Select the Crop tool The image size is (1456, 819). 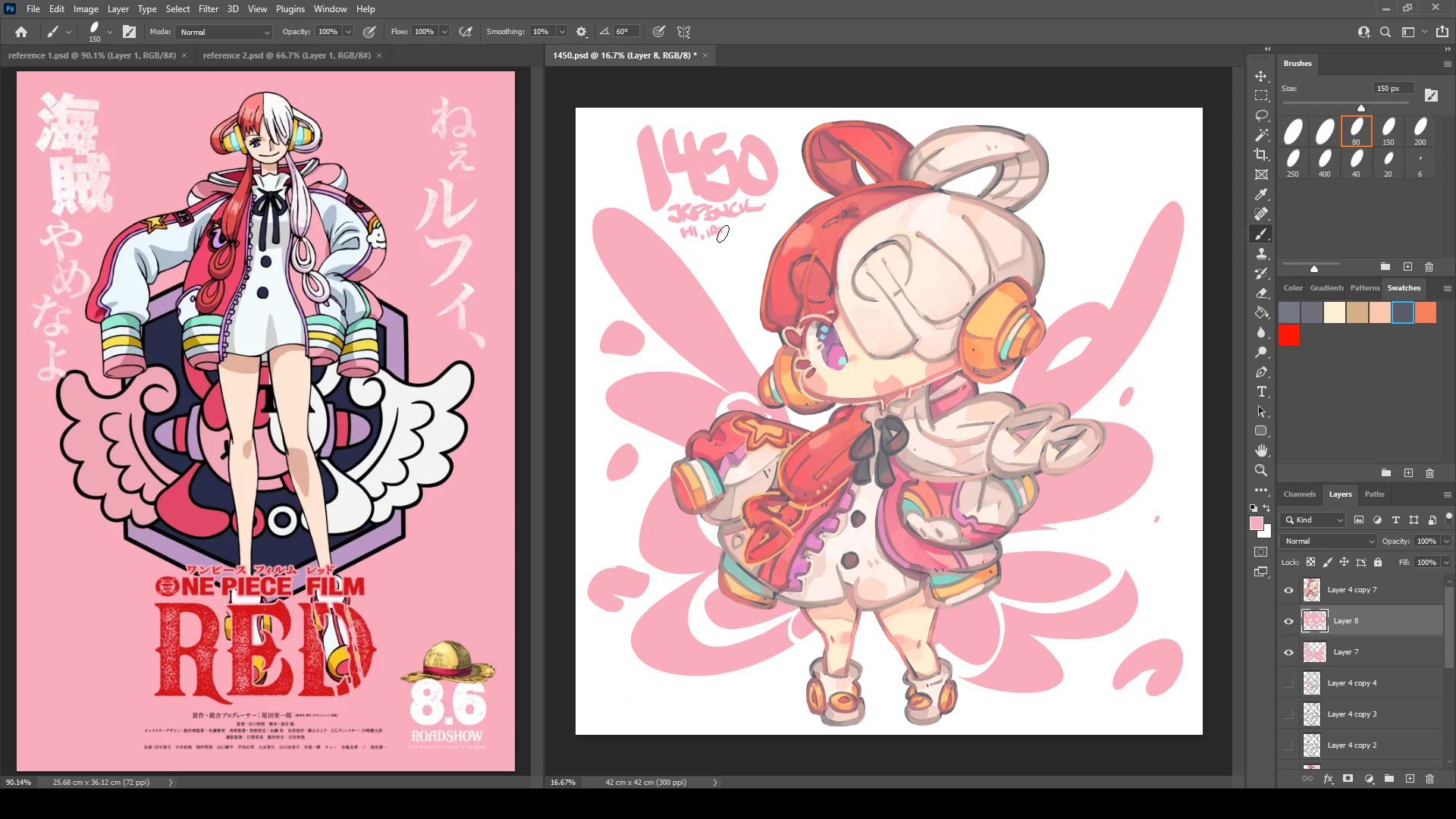[1261, 155]
